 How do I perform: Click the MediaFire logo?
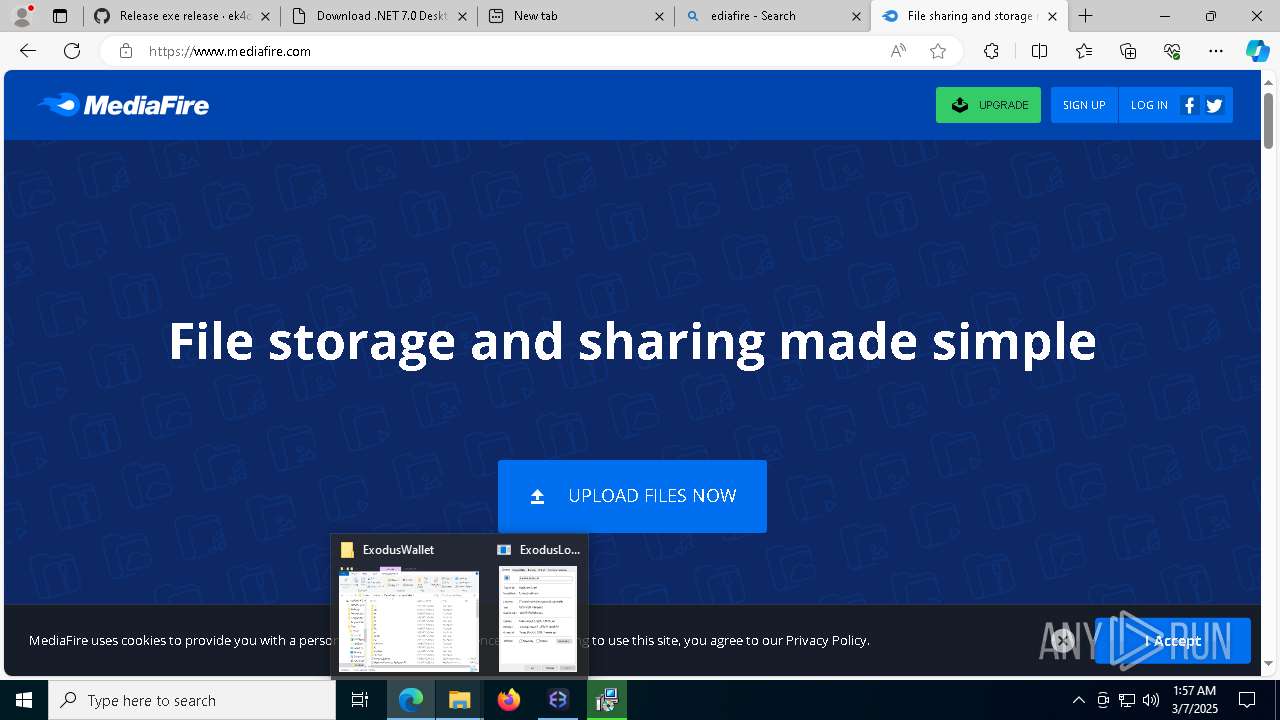123,105
